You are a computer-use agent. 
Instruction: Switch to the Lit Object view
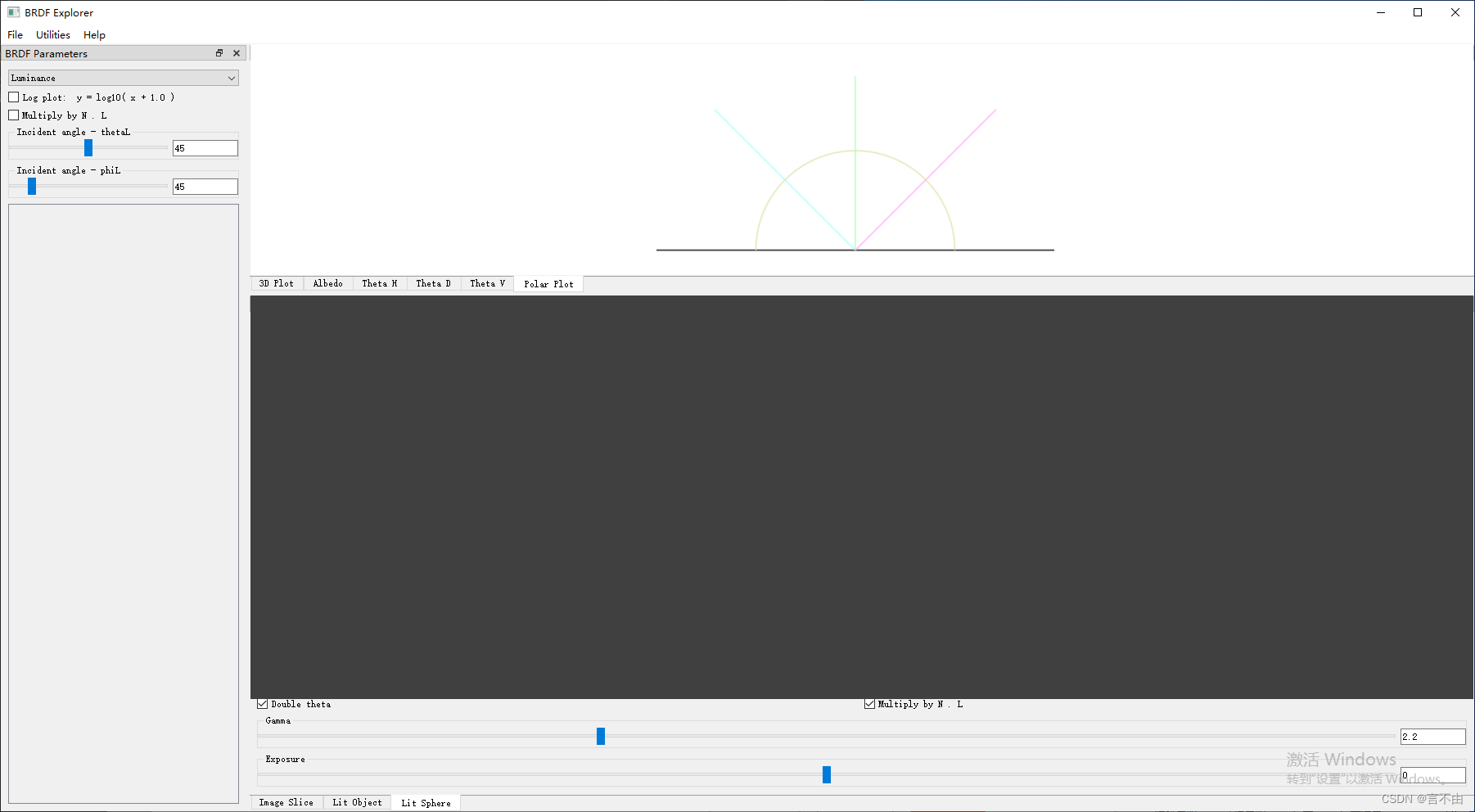point(357,802)
